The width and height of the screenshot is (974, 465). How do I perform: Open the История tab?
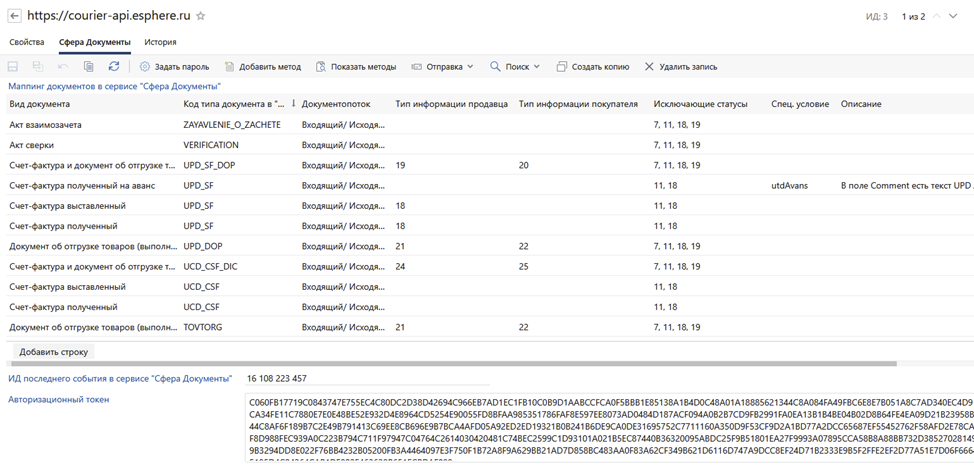point(160,42)
